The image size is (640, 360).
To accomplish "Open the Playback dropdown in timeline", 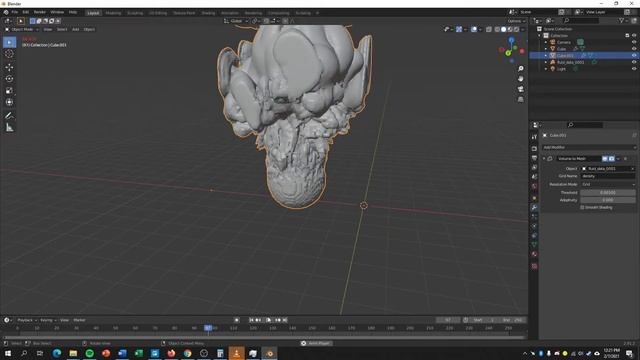I will (27, 320).
